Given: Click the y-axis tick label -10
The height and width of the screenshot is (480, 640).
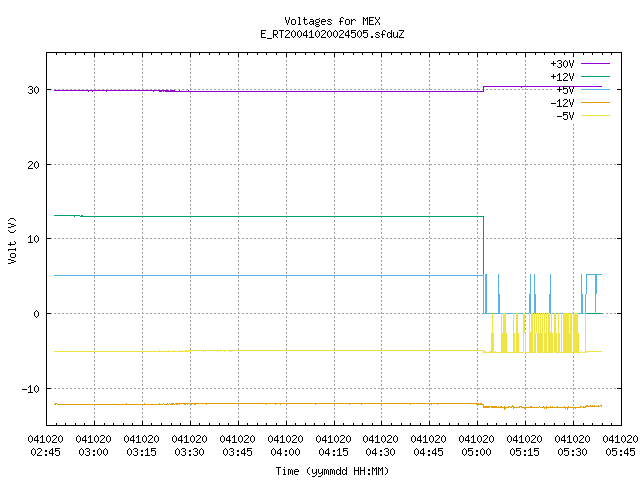Looking at the screenshot, I should 31,389.
